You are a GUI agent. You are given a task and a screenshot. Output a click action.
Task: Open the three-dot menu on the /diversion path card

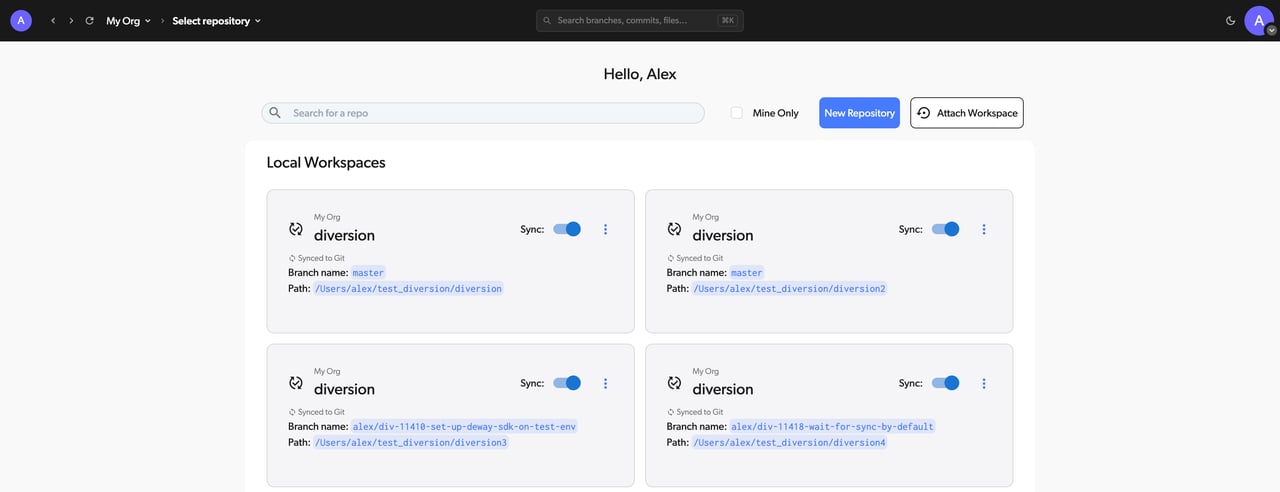[x=605, y=229]
